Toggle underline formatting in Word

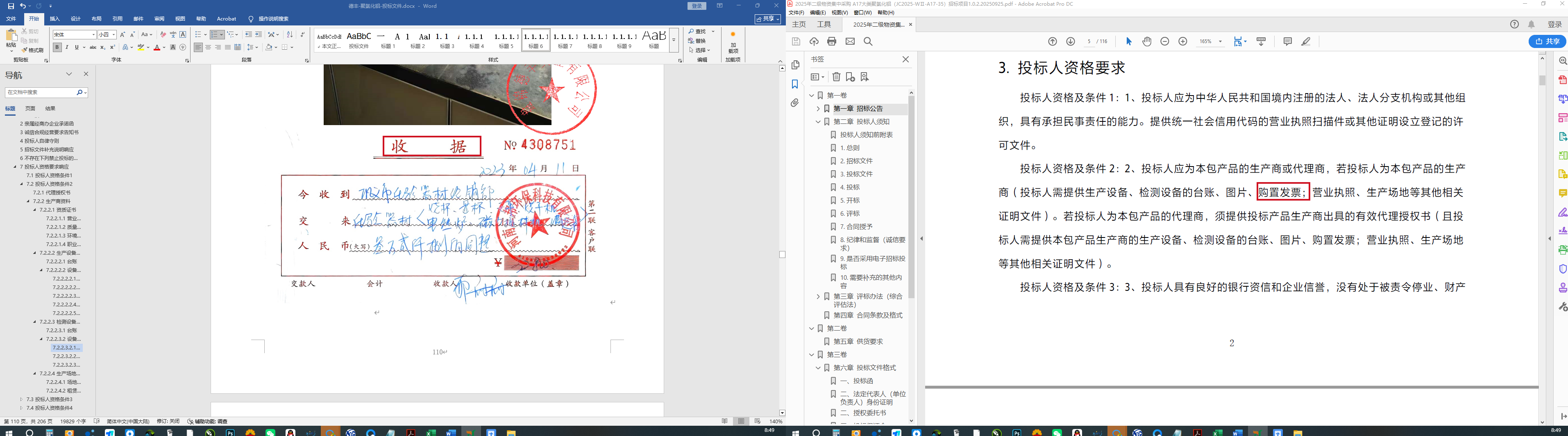tap(77, 48)
